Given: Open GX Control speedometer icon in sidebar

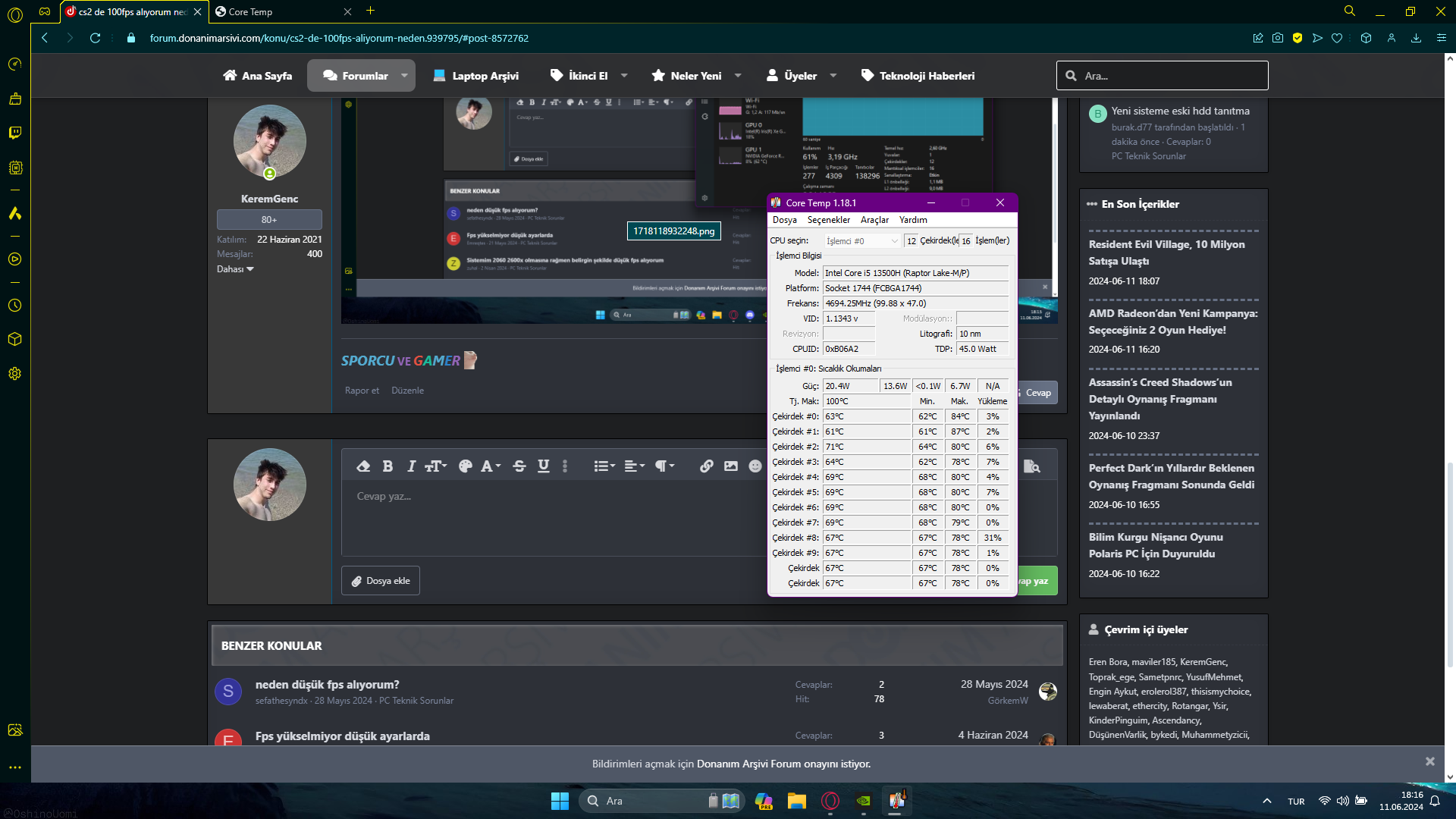Looking at the screenshot, I should click(x=14, y=64).
